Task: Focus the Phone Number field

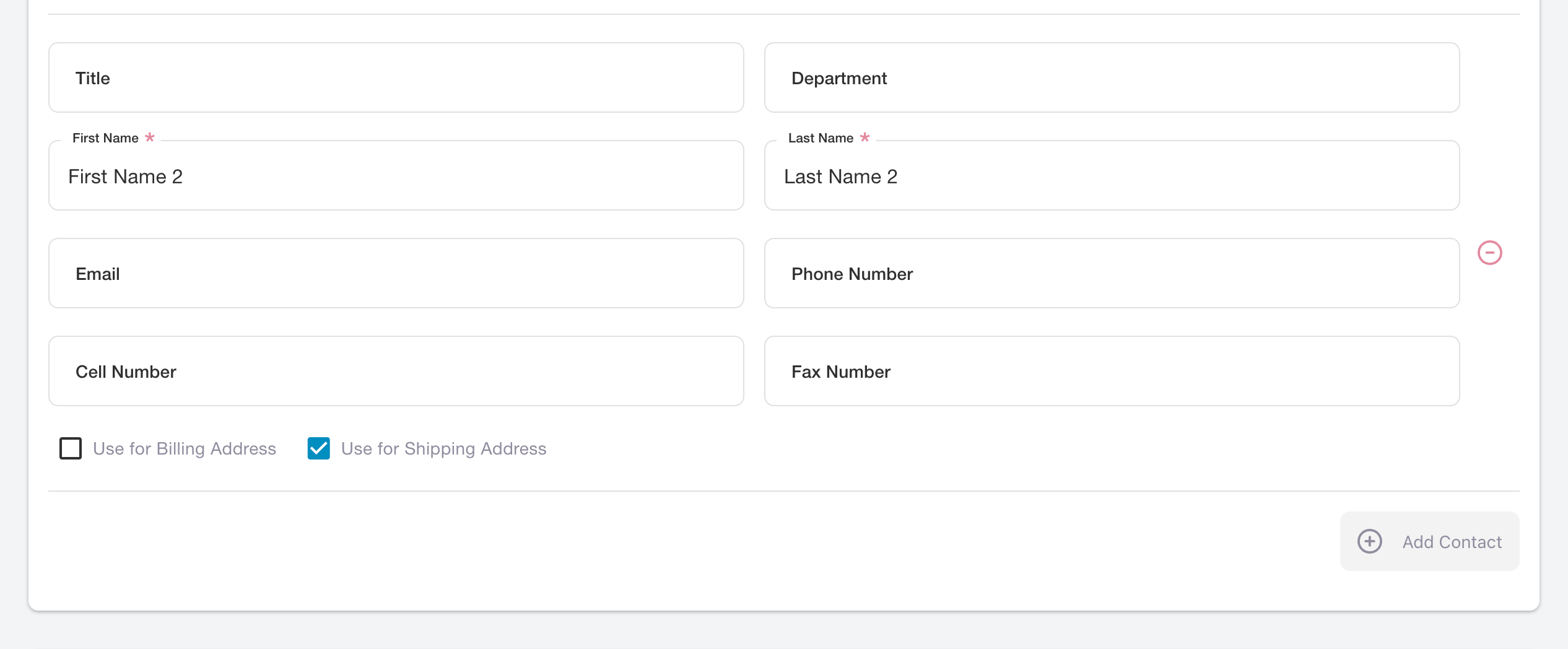Action: click(x=1112, y=274)
